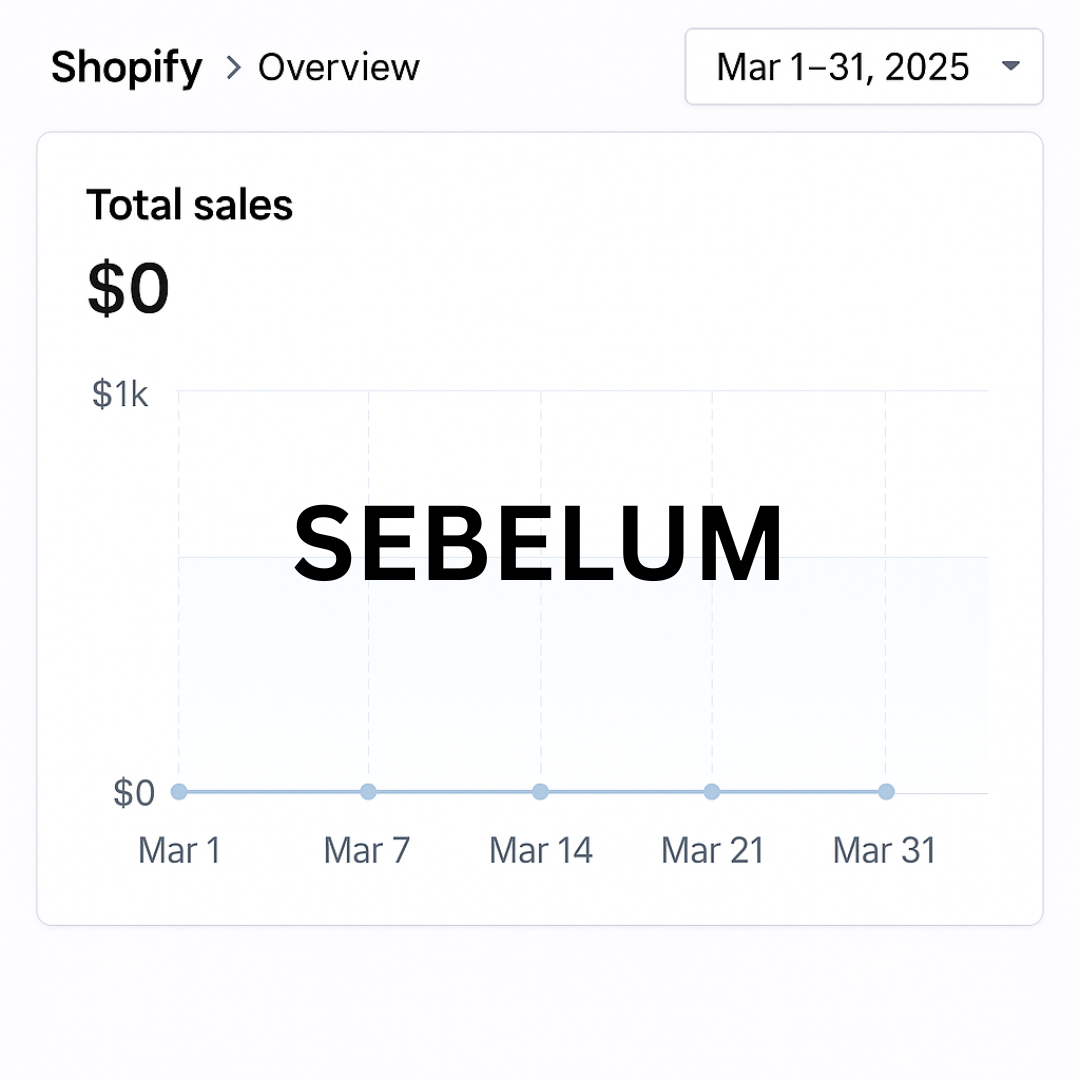Select the Mar 21 data point
The image size is (1080, 1080).
click(x=712, y=791)
